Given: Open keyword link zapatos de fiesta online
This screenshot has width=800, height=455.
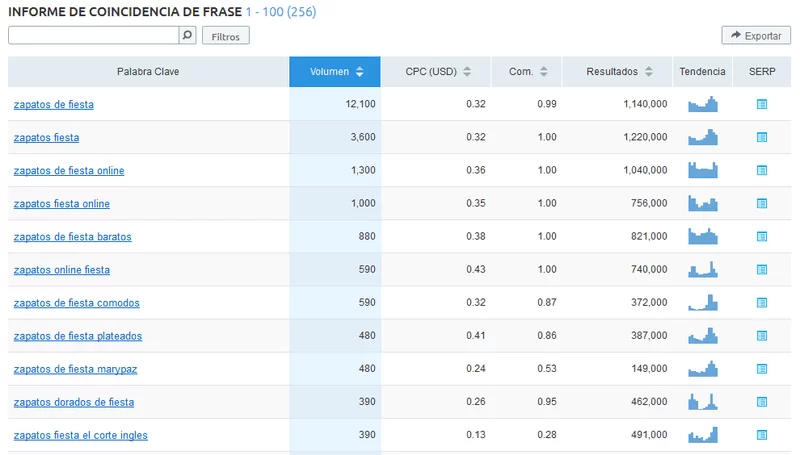Looking at the screenshot, I should click(x=69, y=170).
